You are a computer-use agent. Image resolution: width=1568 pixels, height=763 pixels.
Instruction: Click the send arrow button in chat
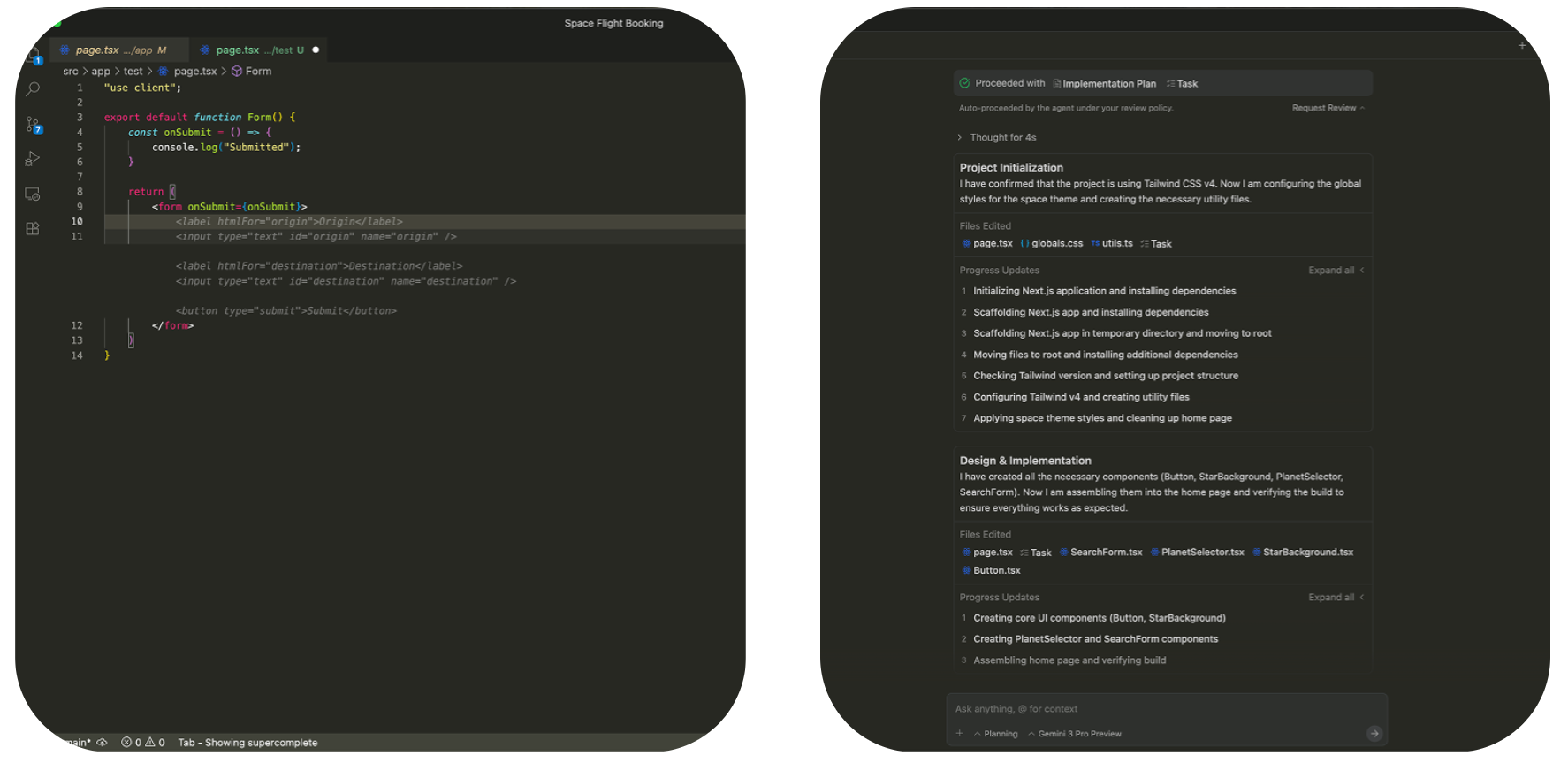point(1374,733)
